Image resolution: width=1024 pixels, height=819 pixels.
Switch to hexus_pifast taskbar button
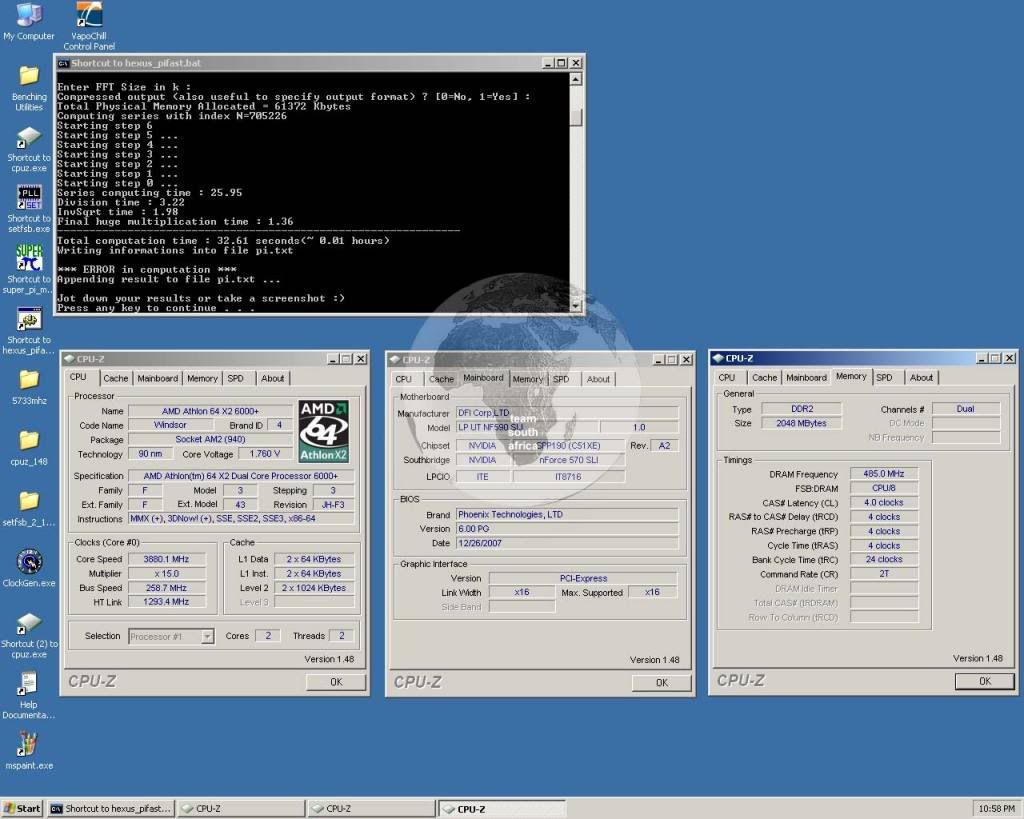[111, 809]
